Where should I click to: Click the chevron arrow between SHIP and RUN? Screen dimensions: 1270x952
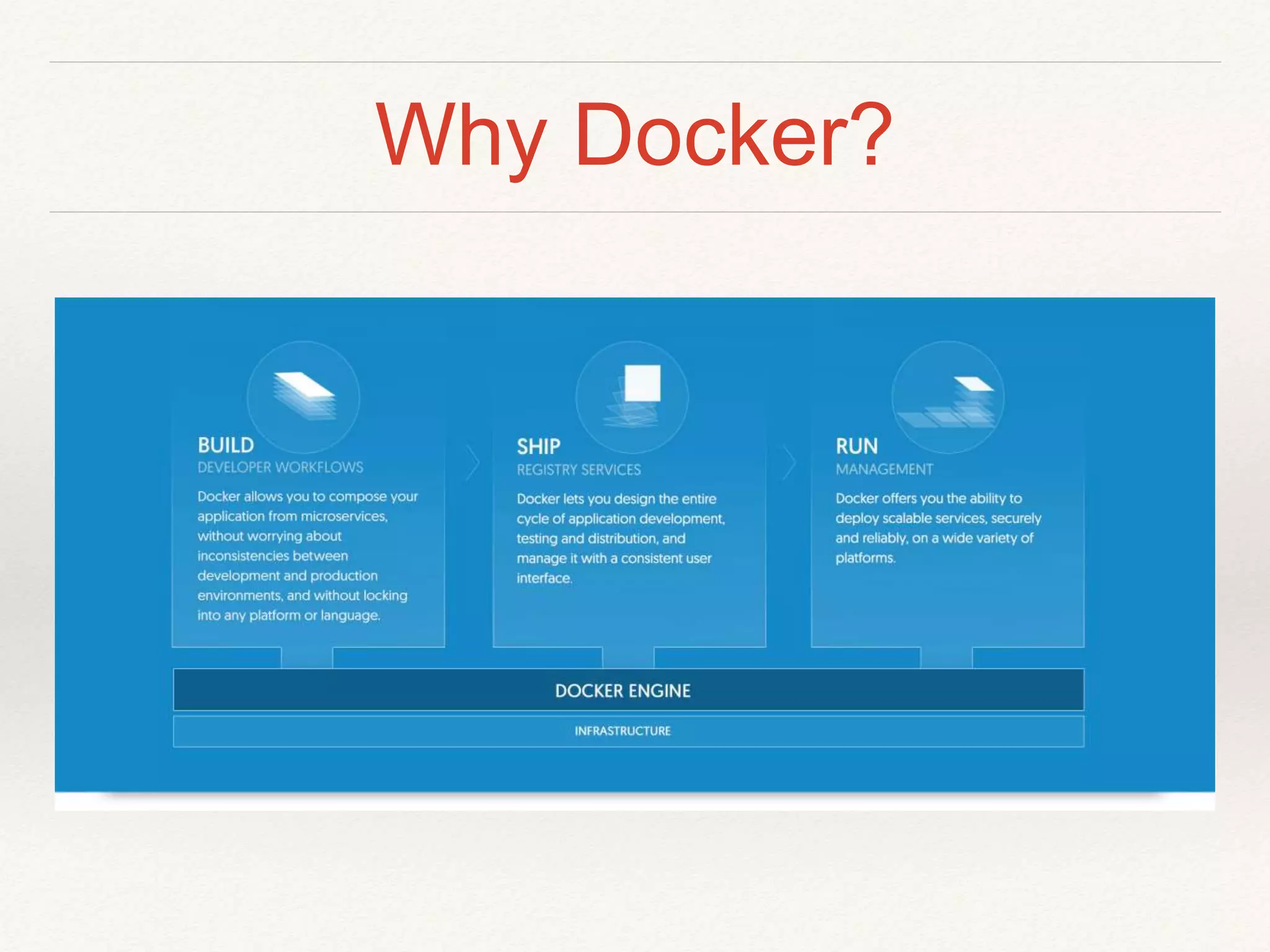(x=789, y=462)
